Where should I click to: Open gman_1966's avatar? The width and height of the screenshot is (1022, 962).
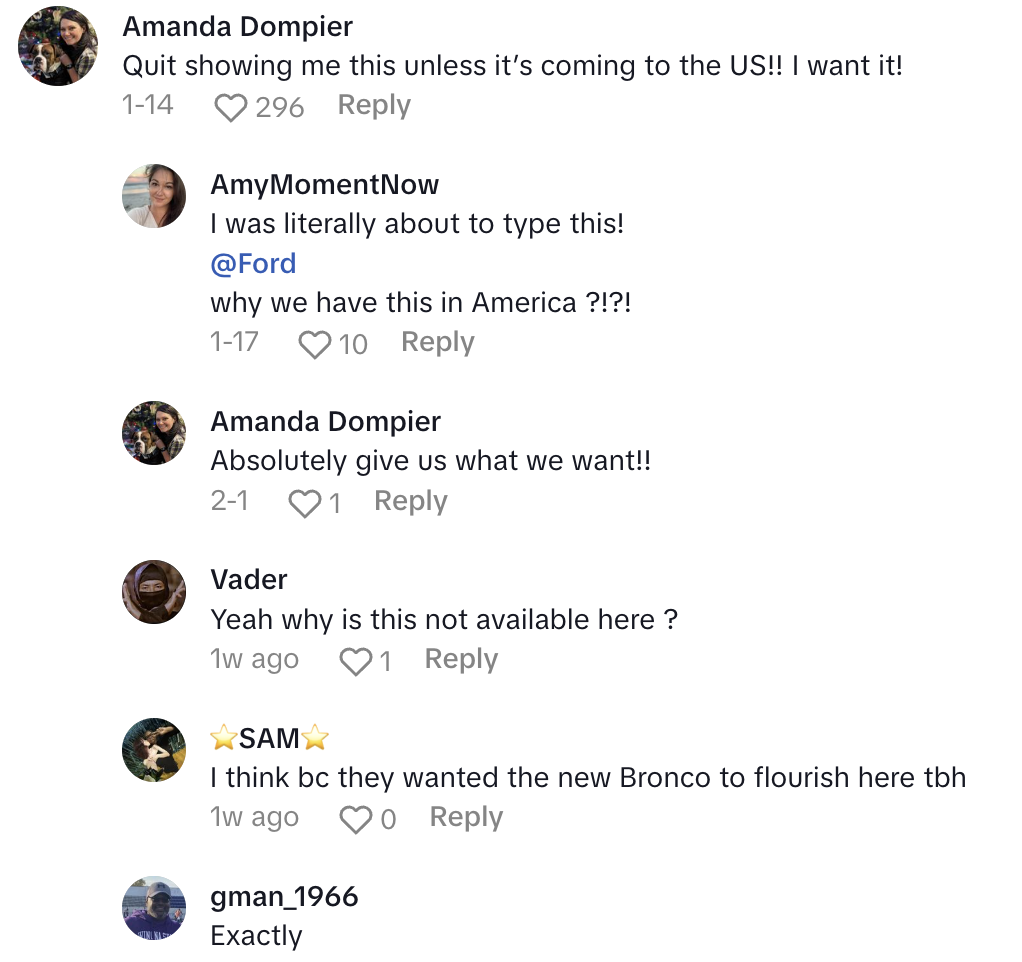click(x=154, y=907)
